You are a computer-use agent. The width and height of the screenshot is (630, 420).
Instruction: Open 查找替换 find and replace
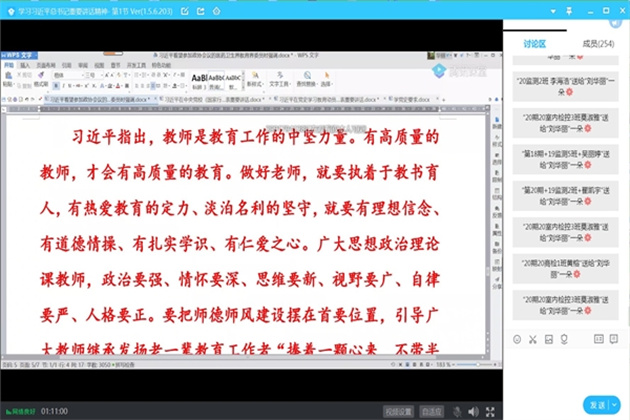click(x=307, y=79)
